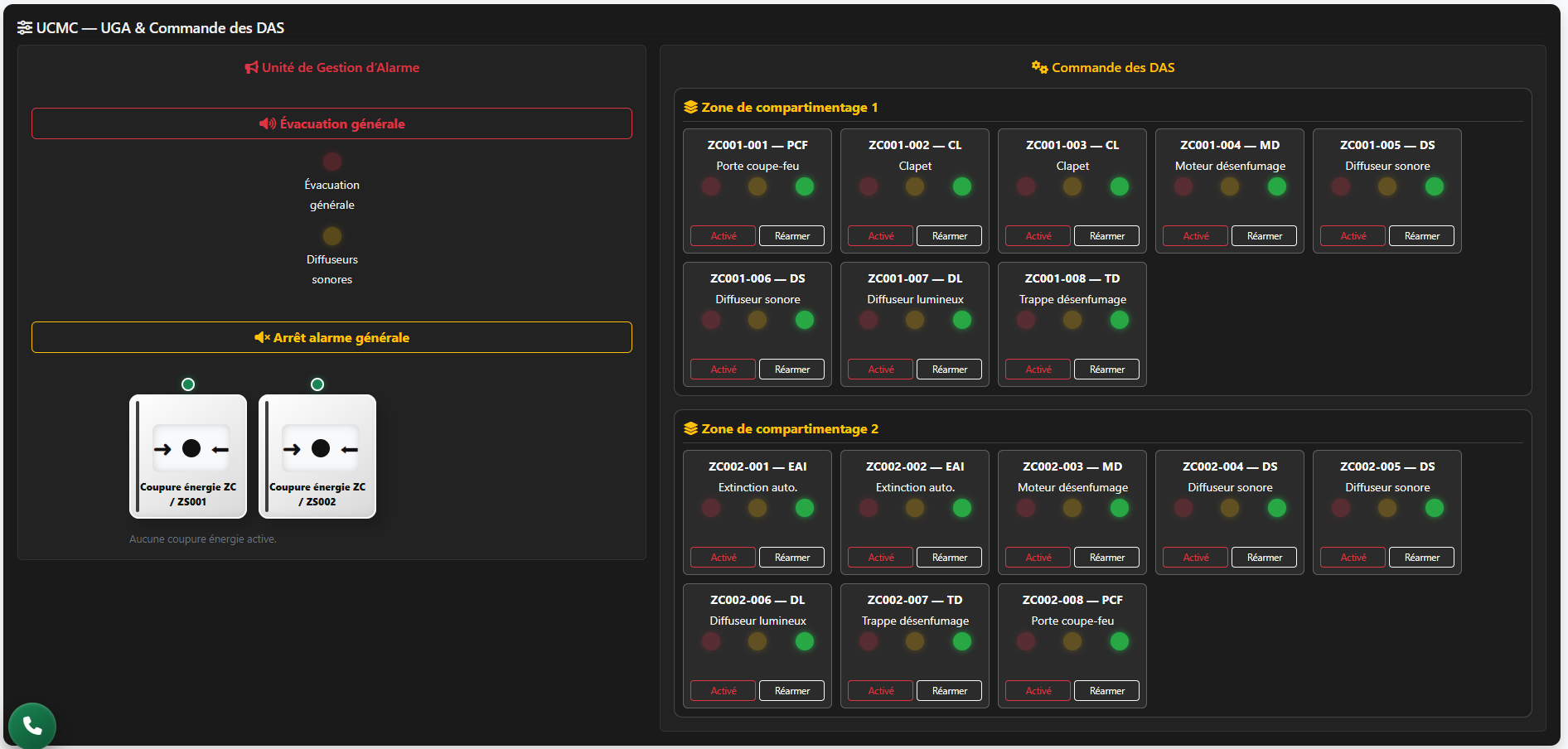Activate ZC002-008 Porte coupe-feu
The height and width of the screenshot is (749, 1568).
(1038, 691)
